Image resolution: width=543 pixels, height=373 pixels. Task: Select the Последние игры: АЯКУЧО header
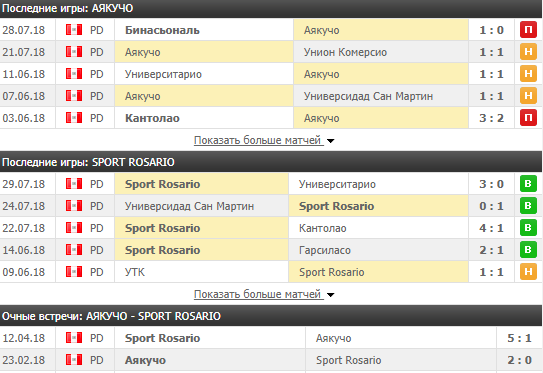click(271, 9)
